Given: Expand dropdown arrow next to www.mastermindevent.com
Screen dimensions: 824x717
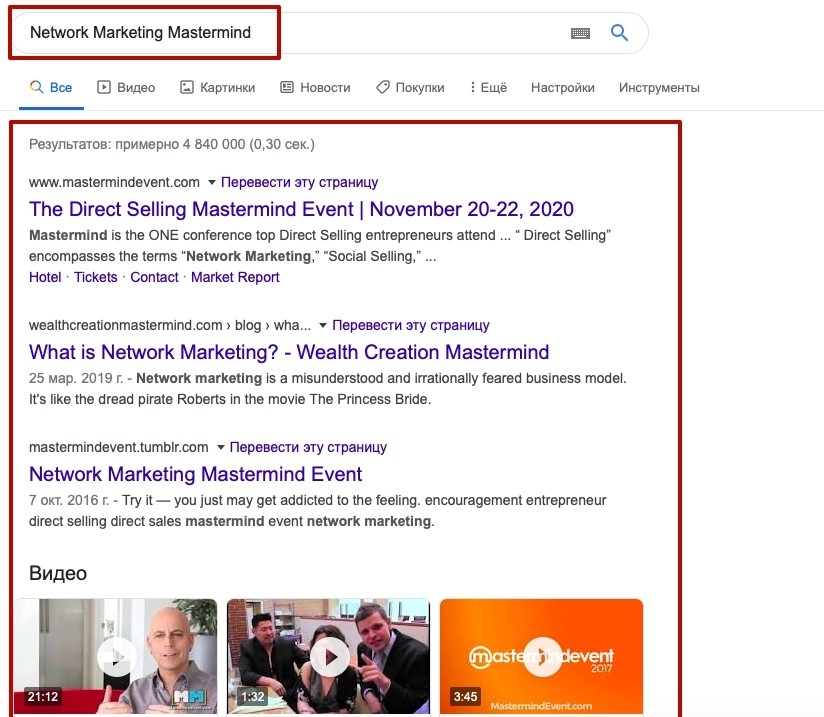Looking at the screenshot, I should click(212, 182).
